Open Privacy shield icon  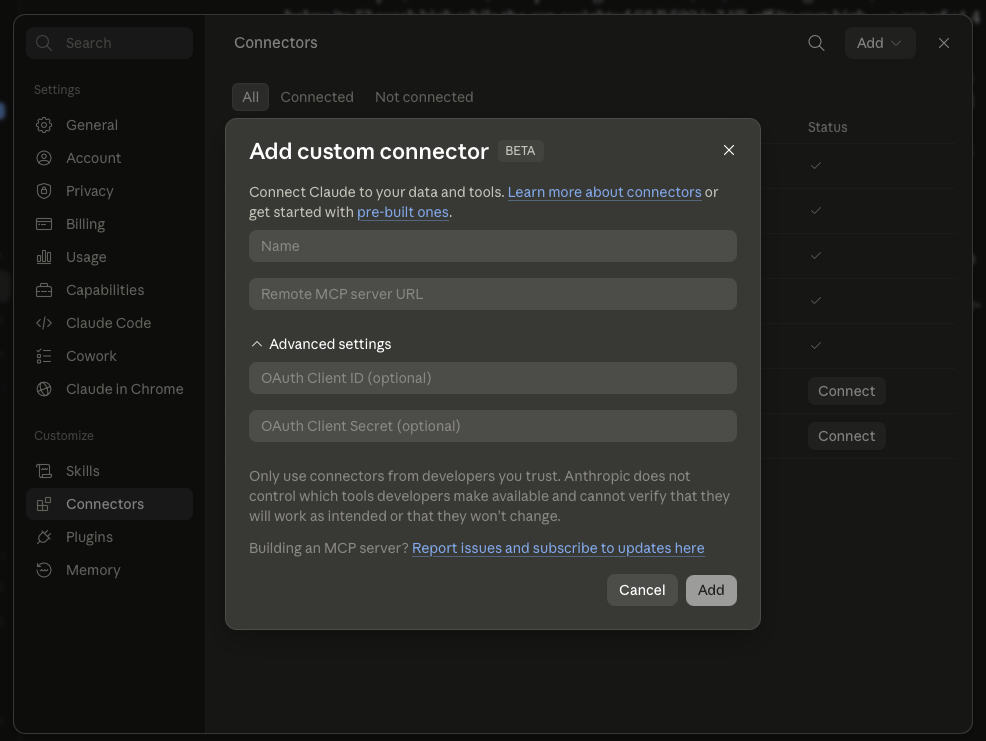click(44, 191)
